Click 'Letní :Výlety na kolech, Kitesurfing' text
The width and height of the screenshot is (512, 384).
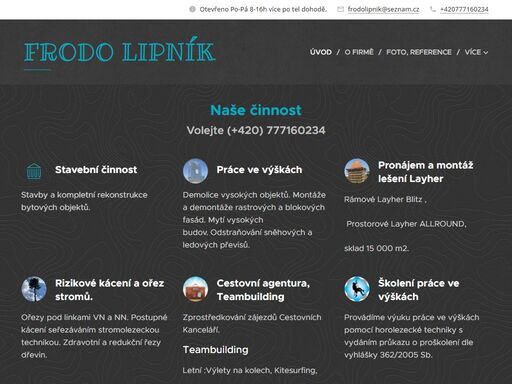pos(250,370)
